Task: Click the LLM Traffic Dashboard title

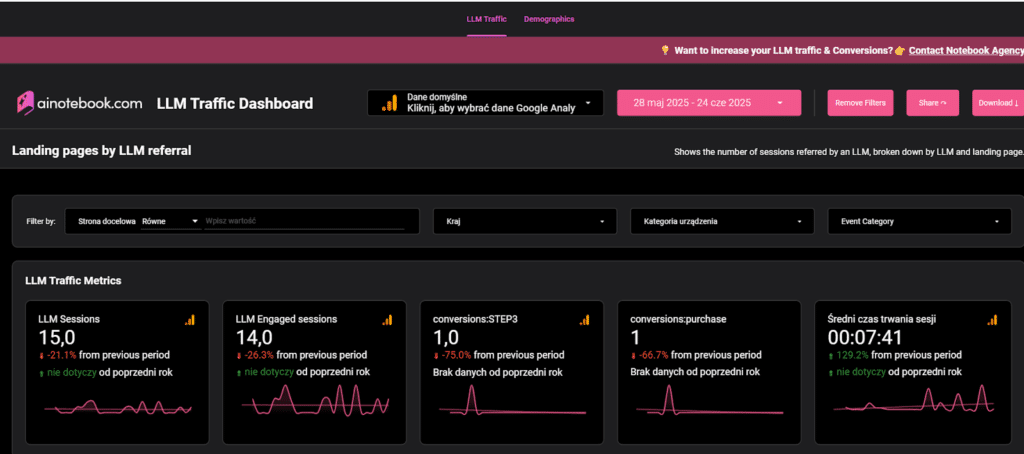Action: click(x=234, y=103)
